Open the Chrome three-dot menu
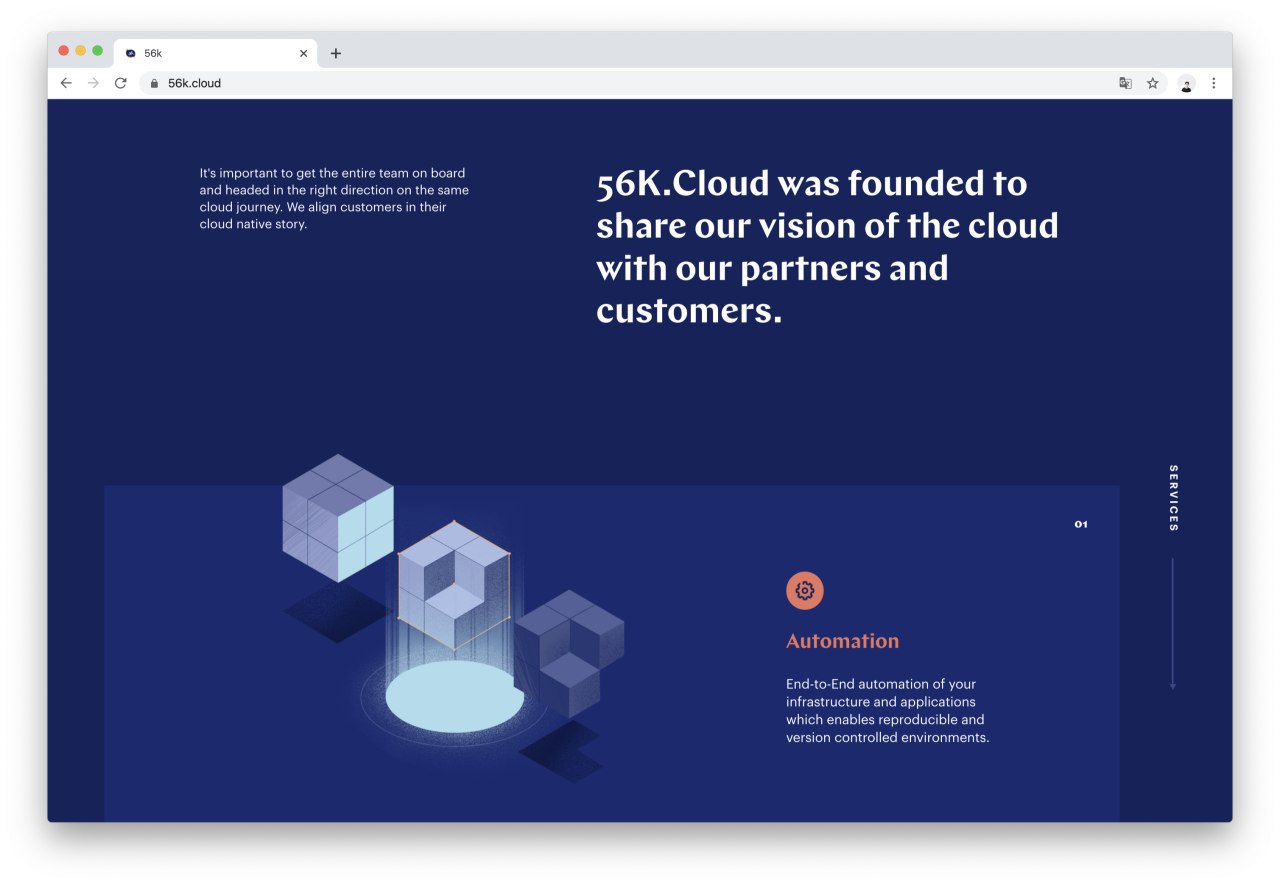 tap(1213, 83)
